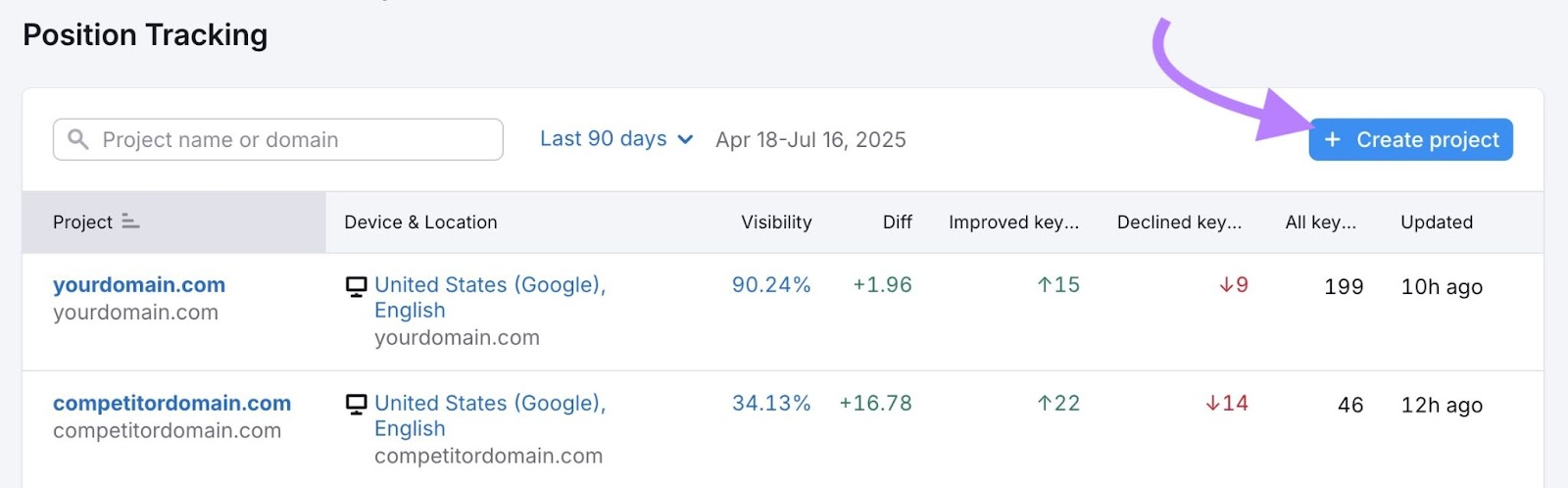
Task: Click the 90.24% visibility value
Action: coord(771,285)
